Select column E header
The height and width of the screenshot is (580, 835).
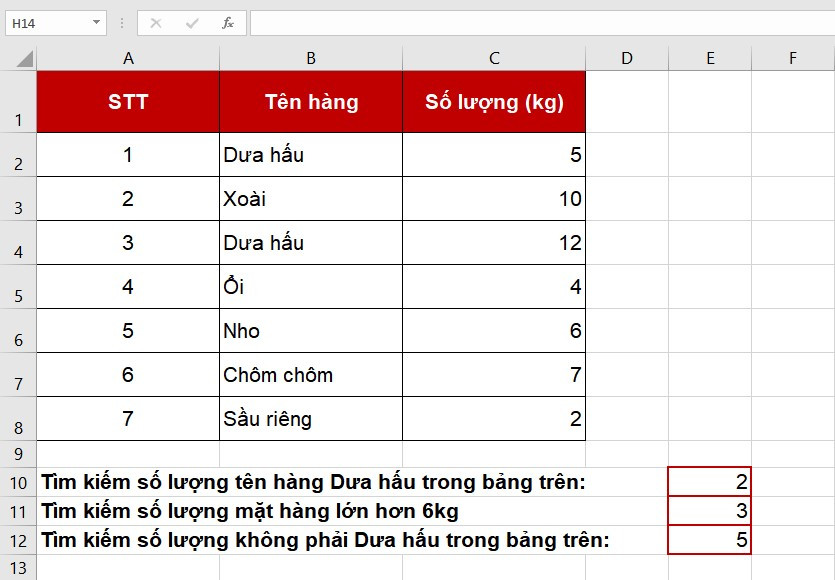pos(710,58)
